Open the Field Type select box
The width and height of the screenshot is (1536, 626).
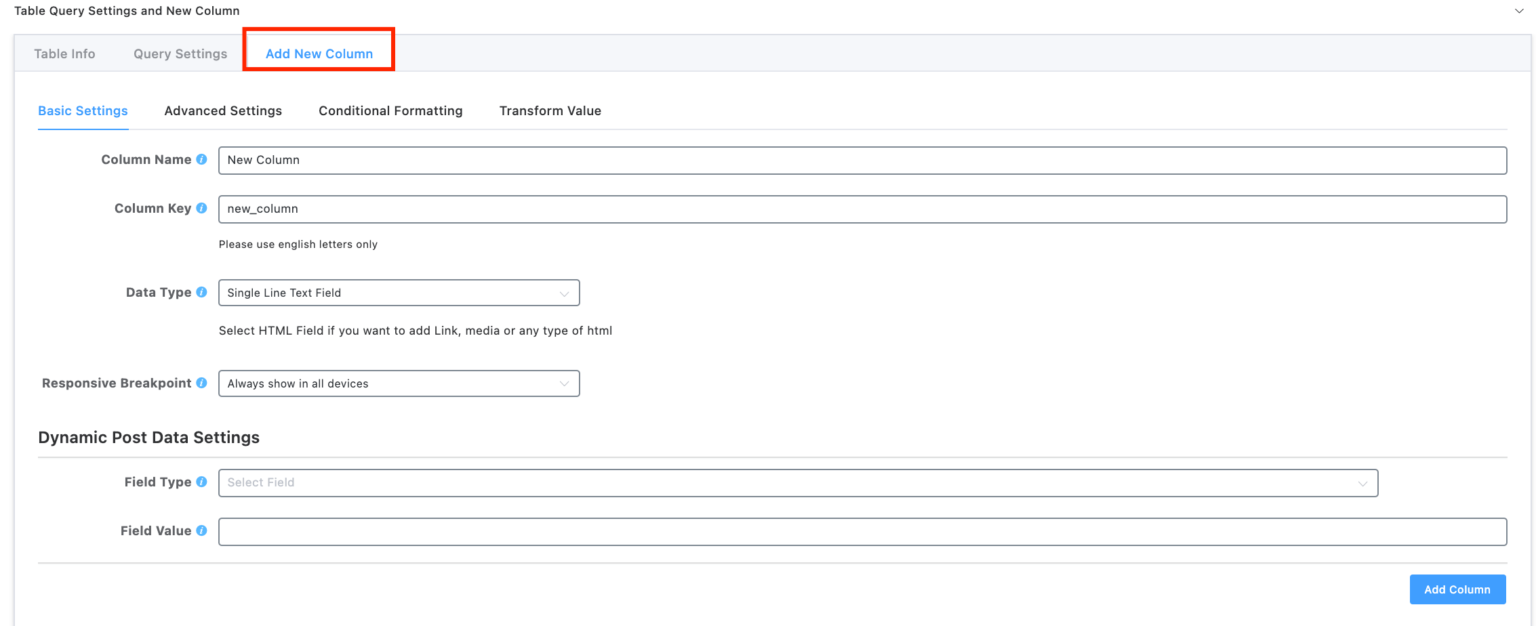point(797,483)
